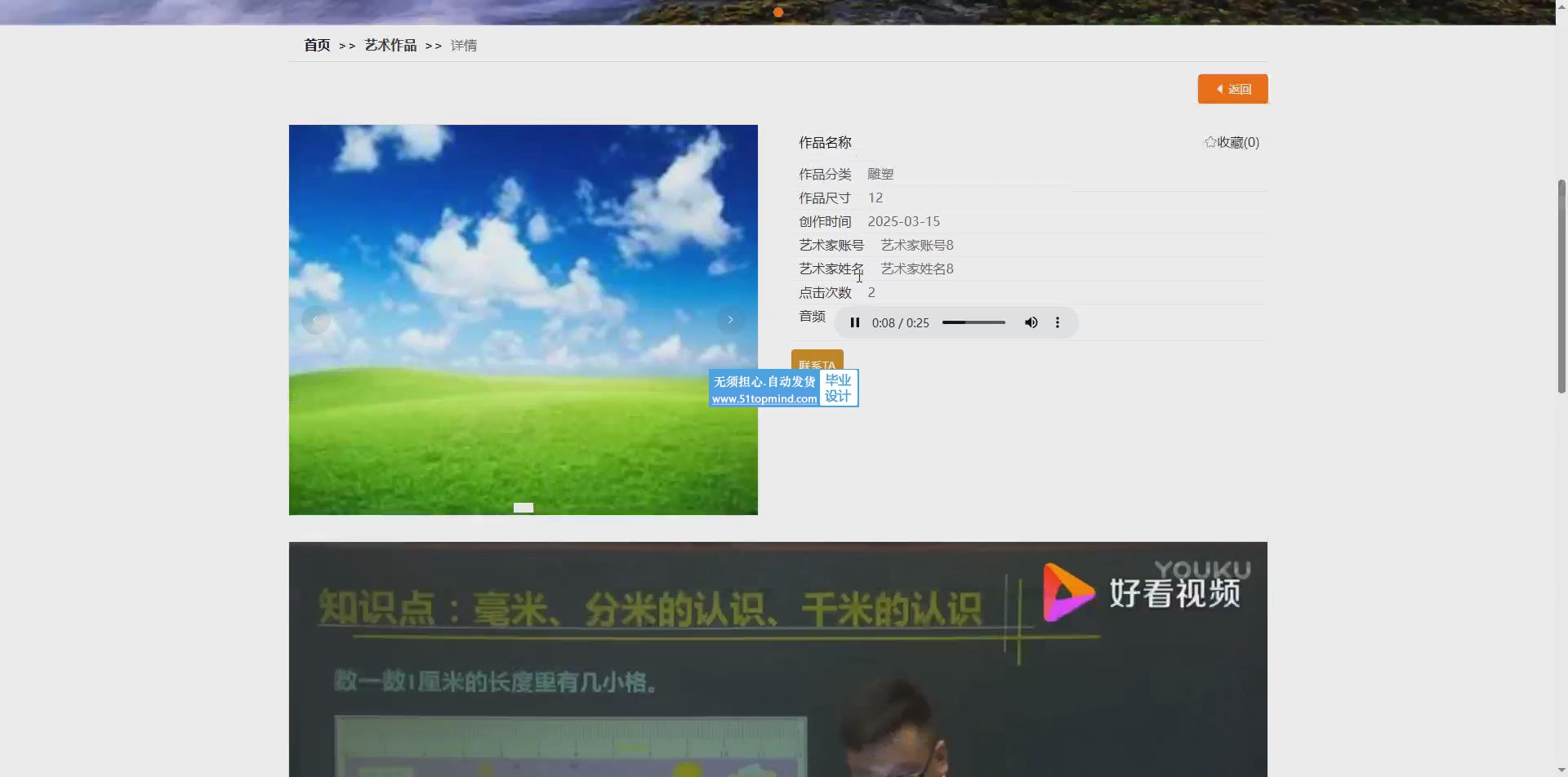Open 艺术作品 in the breadcrumb
Screen dimensions: 1568x777
click(390, 46)
